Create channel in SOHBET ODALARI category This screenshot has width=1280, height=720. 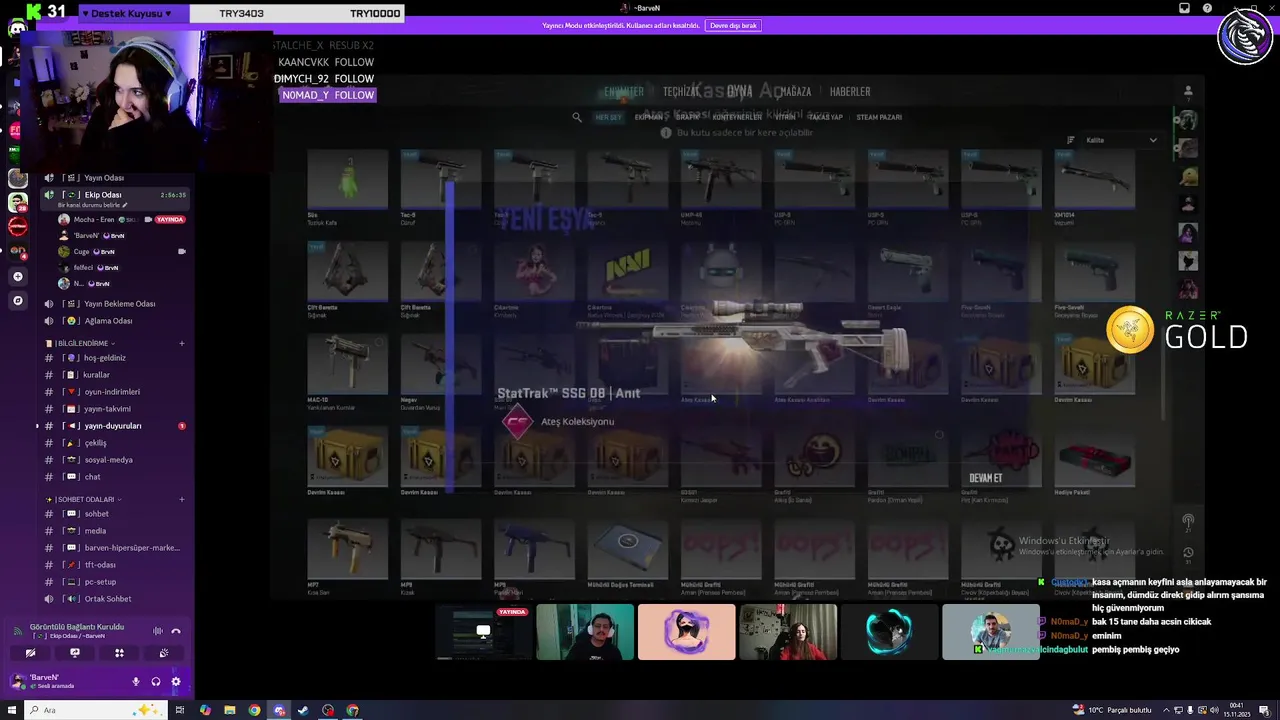click(x=182, y=499)
